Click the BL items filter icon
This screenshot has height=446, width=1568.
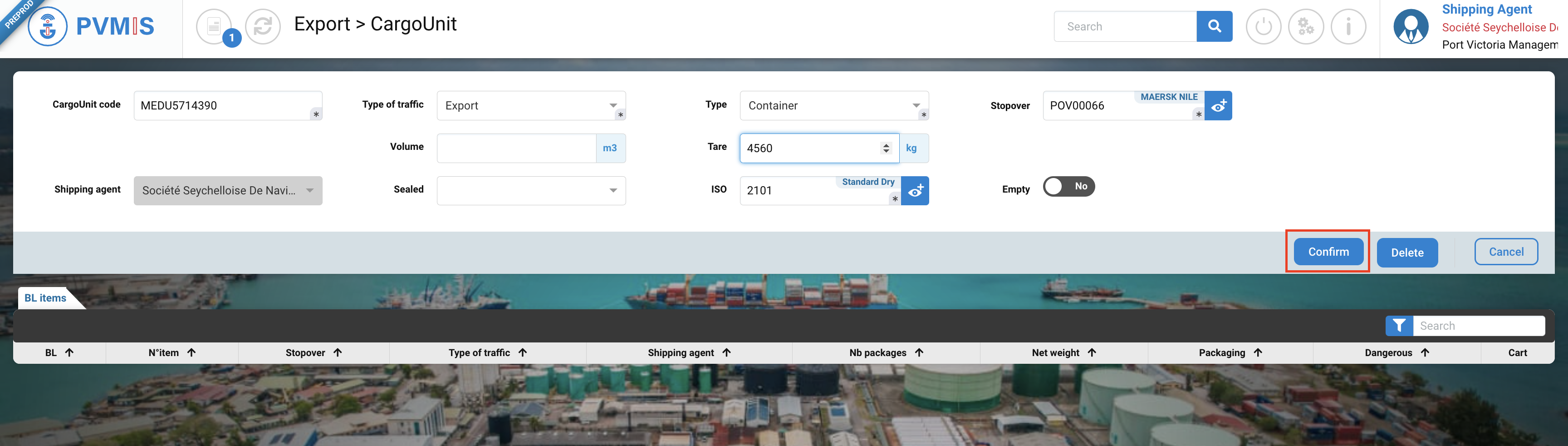point(1399,326)
